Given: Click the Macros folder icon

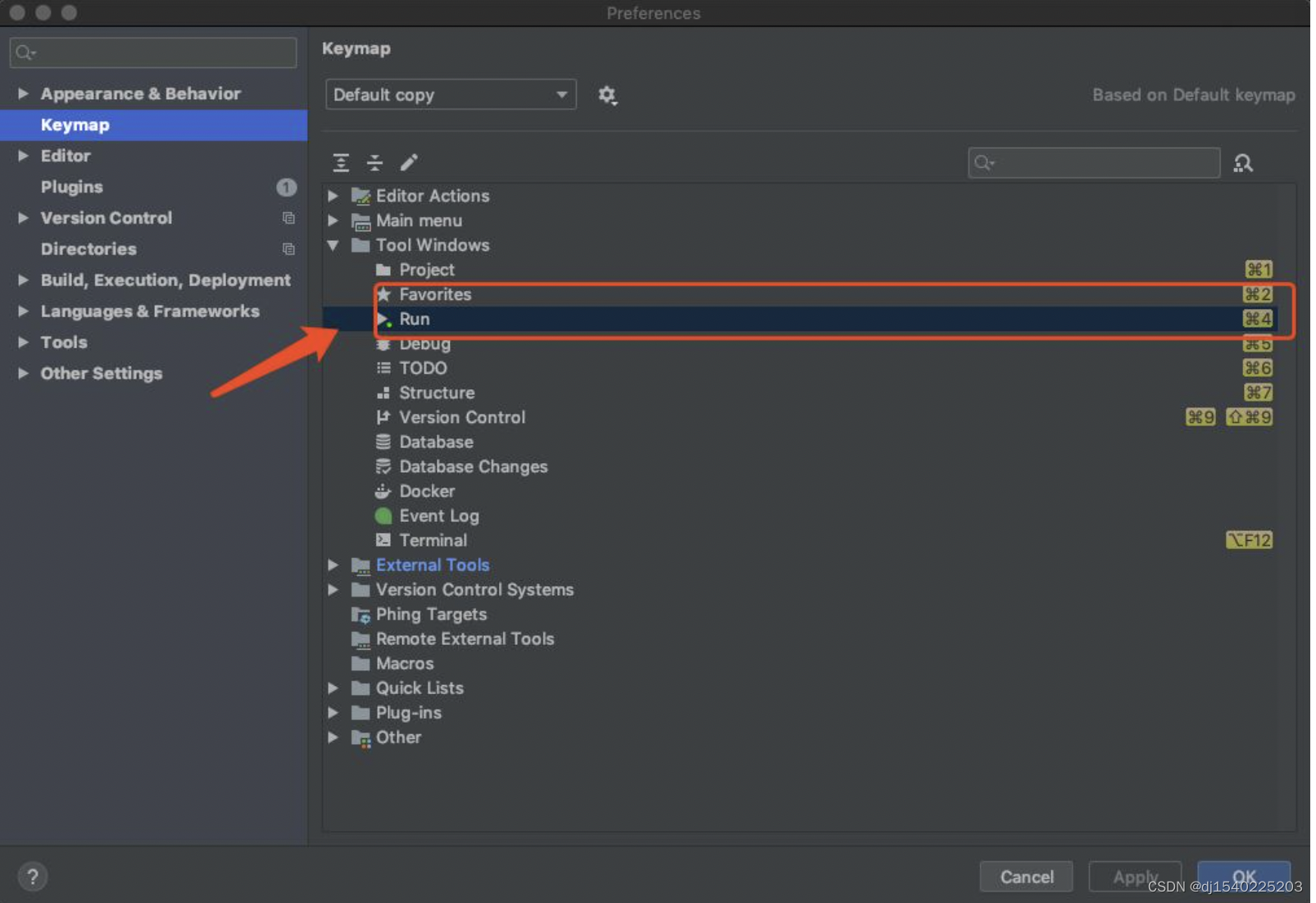Looking at the screenshot, I should [x=361, y=664].
